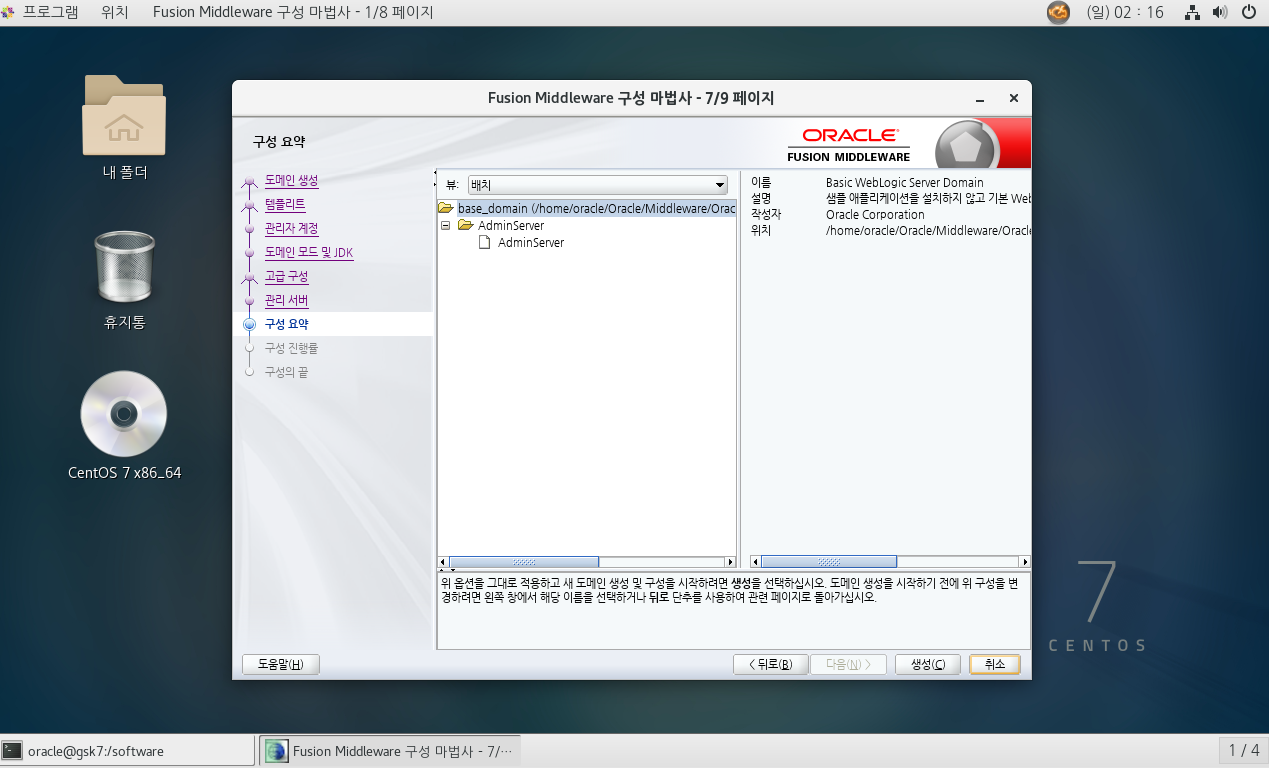Click the 1 / 4 workspace switcher
The height and width of the screenshot is (768, 1269).
[1243, 750]
